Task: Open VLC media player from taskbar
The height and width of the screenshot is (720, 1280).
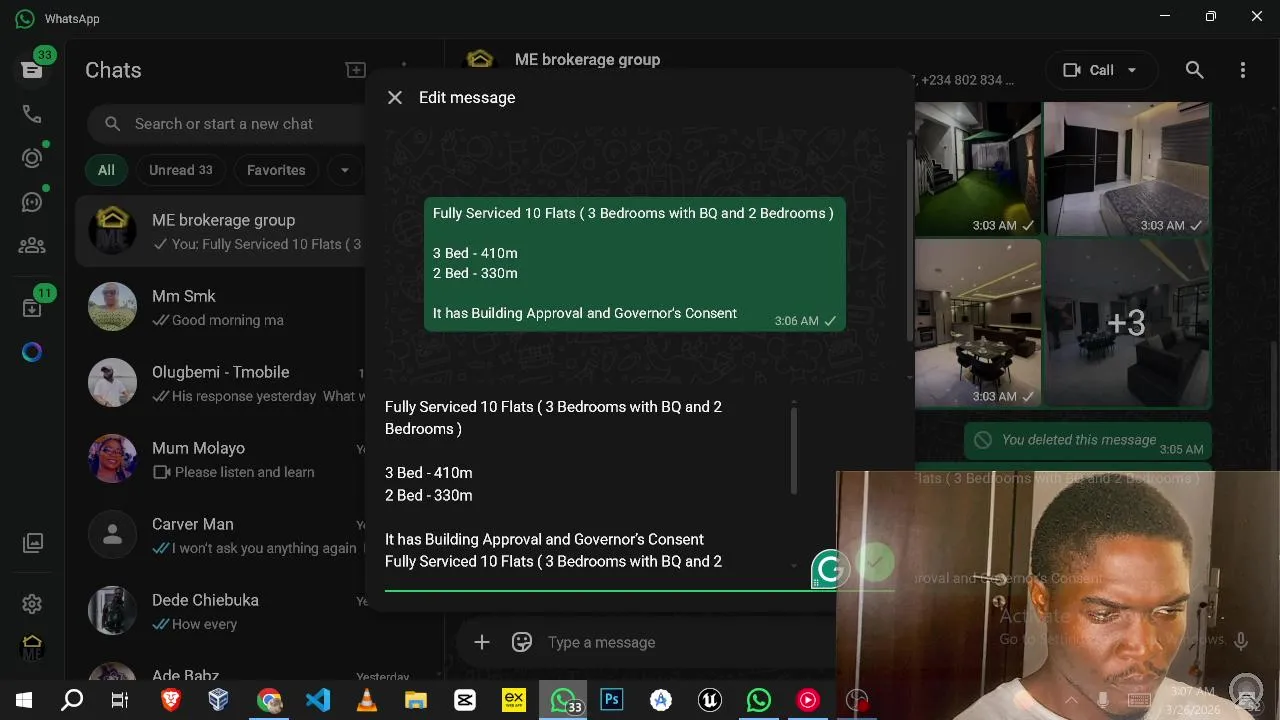Action: click(x=367, y=700)
